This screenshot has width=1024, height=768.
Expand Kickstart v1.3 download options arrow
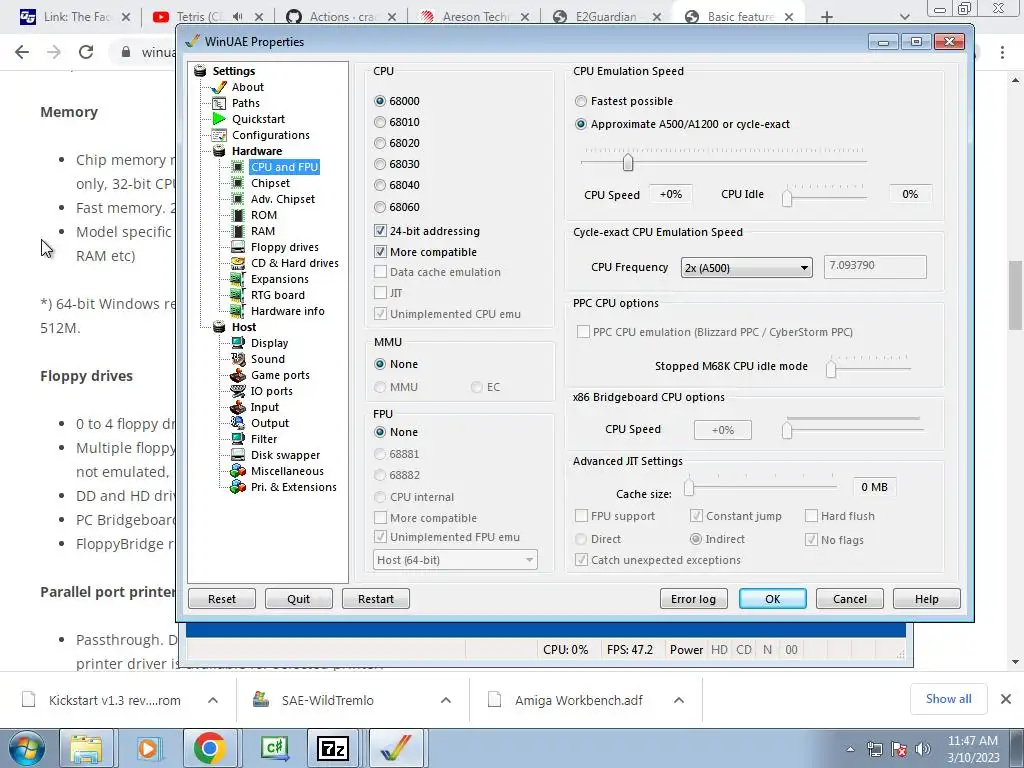[x=213, y=700]
